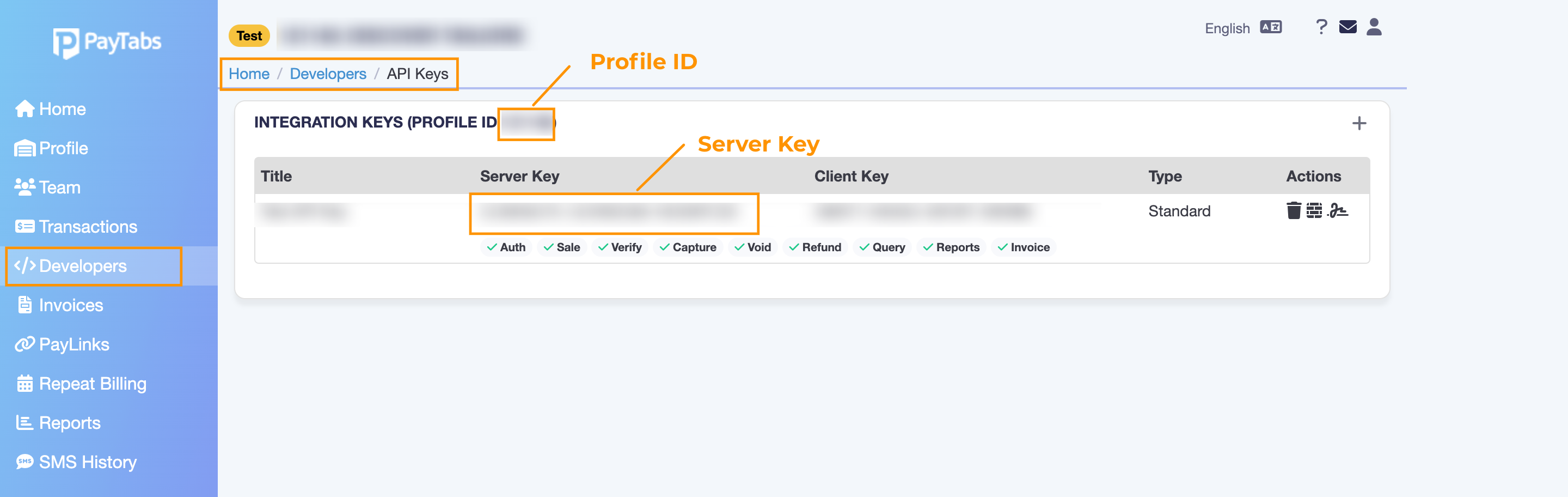Toggle the Auth permission badge

pos(506,247)
